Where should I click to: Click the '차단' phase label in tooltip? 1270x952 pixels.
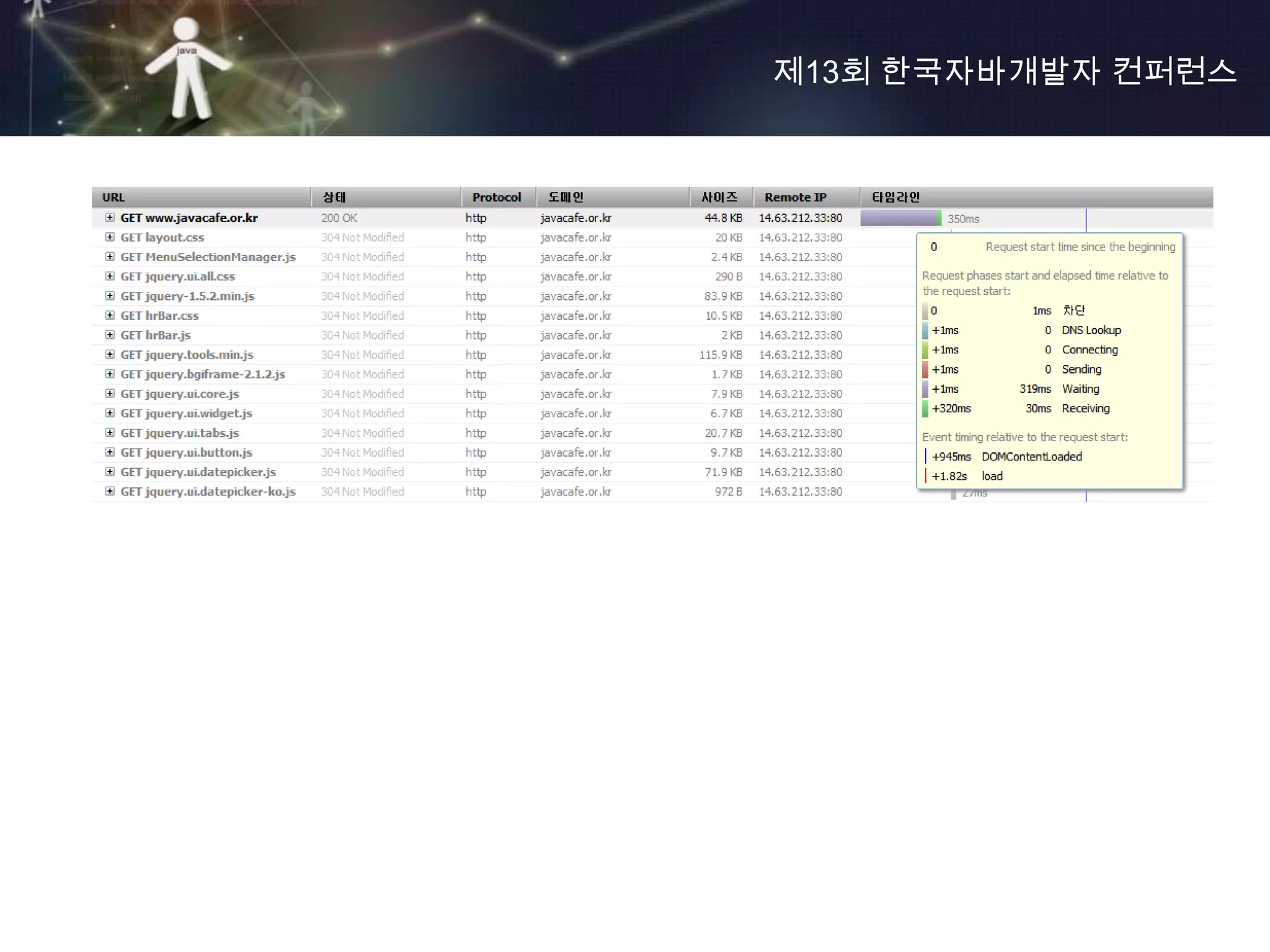click(1073, 311)
